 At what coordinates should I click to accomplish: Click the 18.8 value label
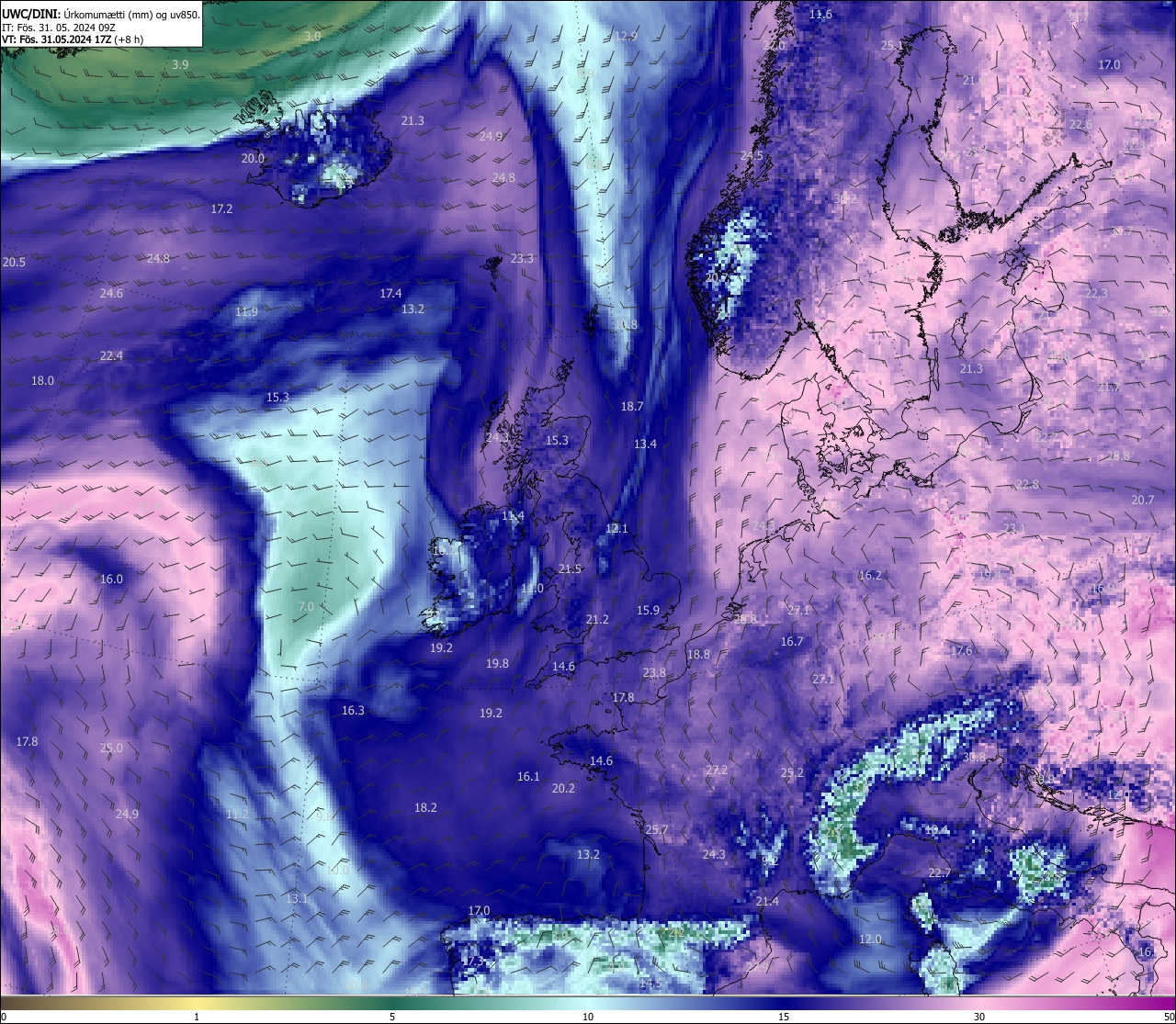click(x=698, y=654)
